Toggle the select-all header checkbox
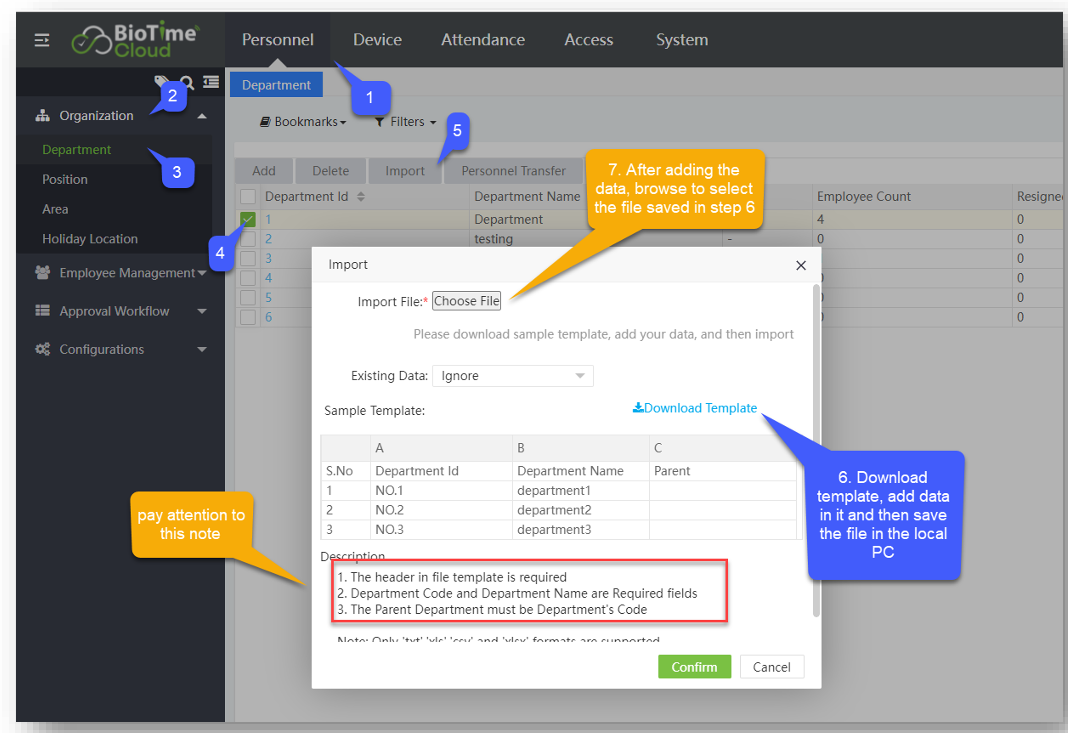This screenshot has width=1068, height=733. (248, 197)
